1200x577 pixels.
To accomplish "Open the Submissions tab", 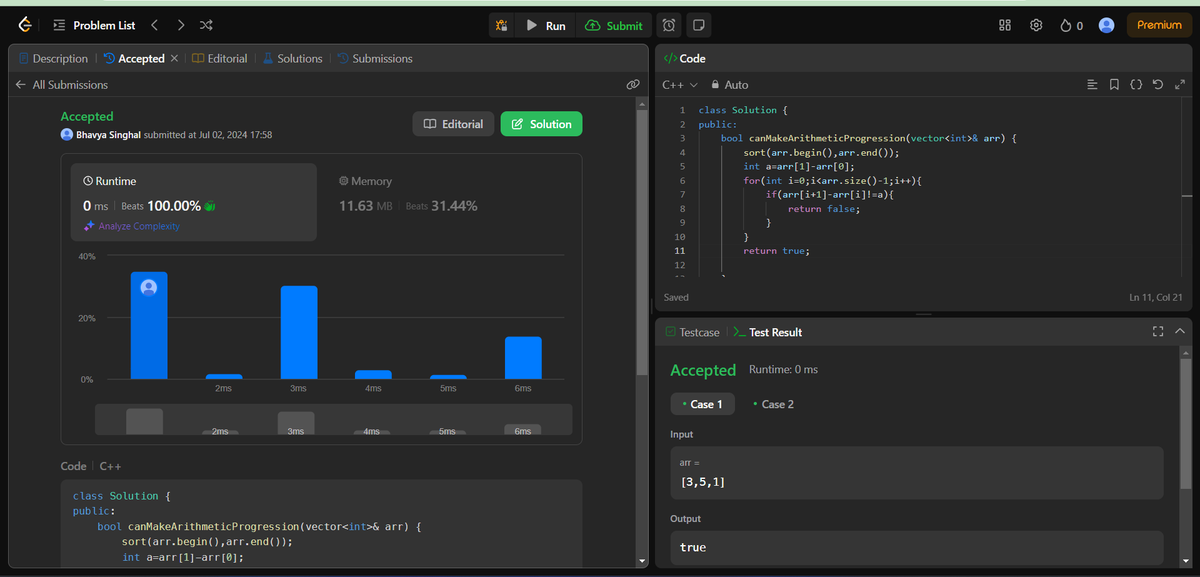I will [375, 59].
